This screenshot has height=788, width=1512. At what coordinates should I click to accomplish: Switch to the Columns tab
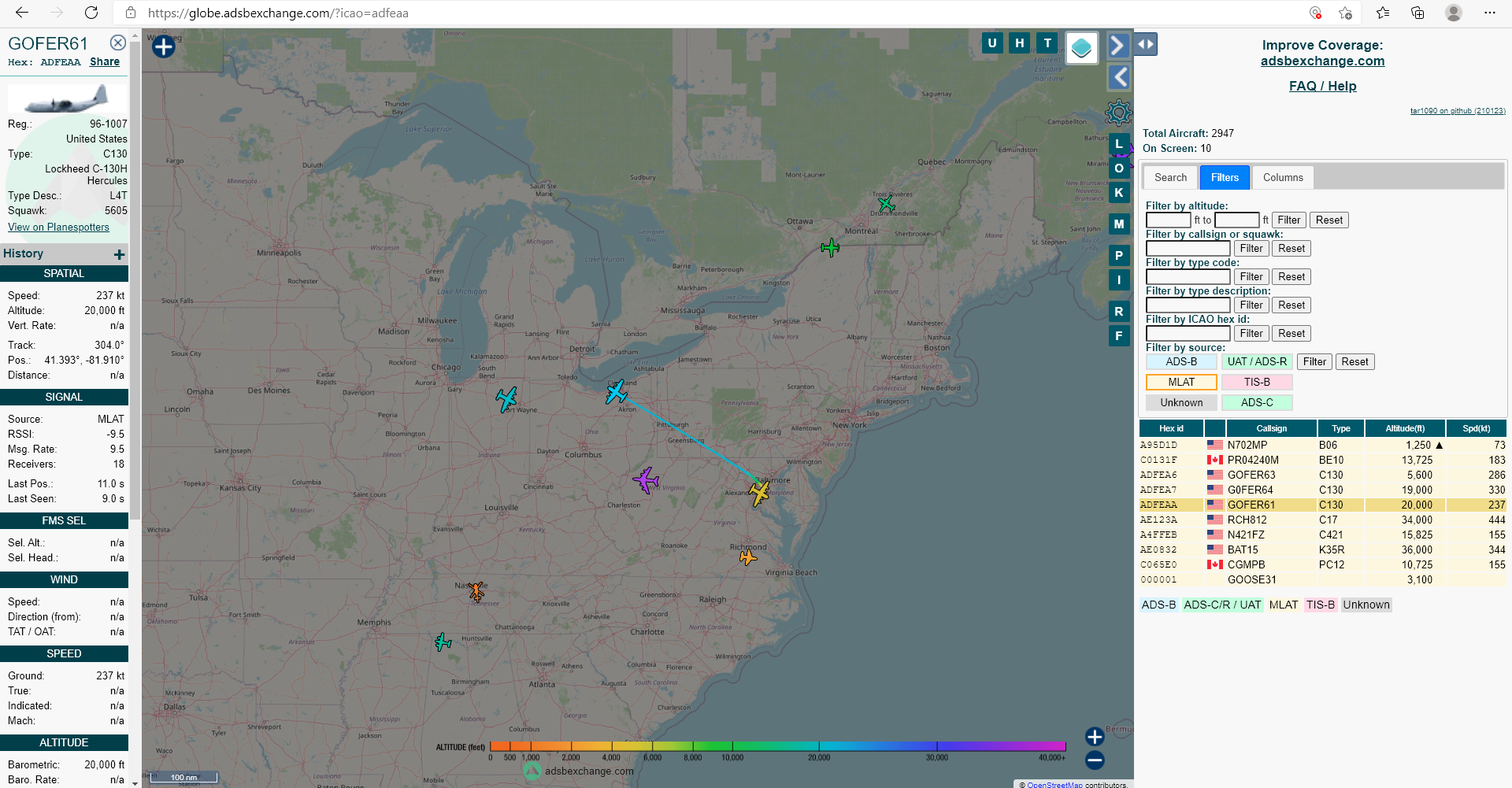pyautogui.click(x=1283, y=177)
